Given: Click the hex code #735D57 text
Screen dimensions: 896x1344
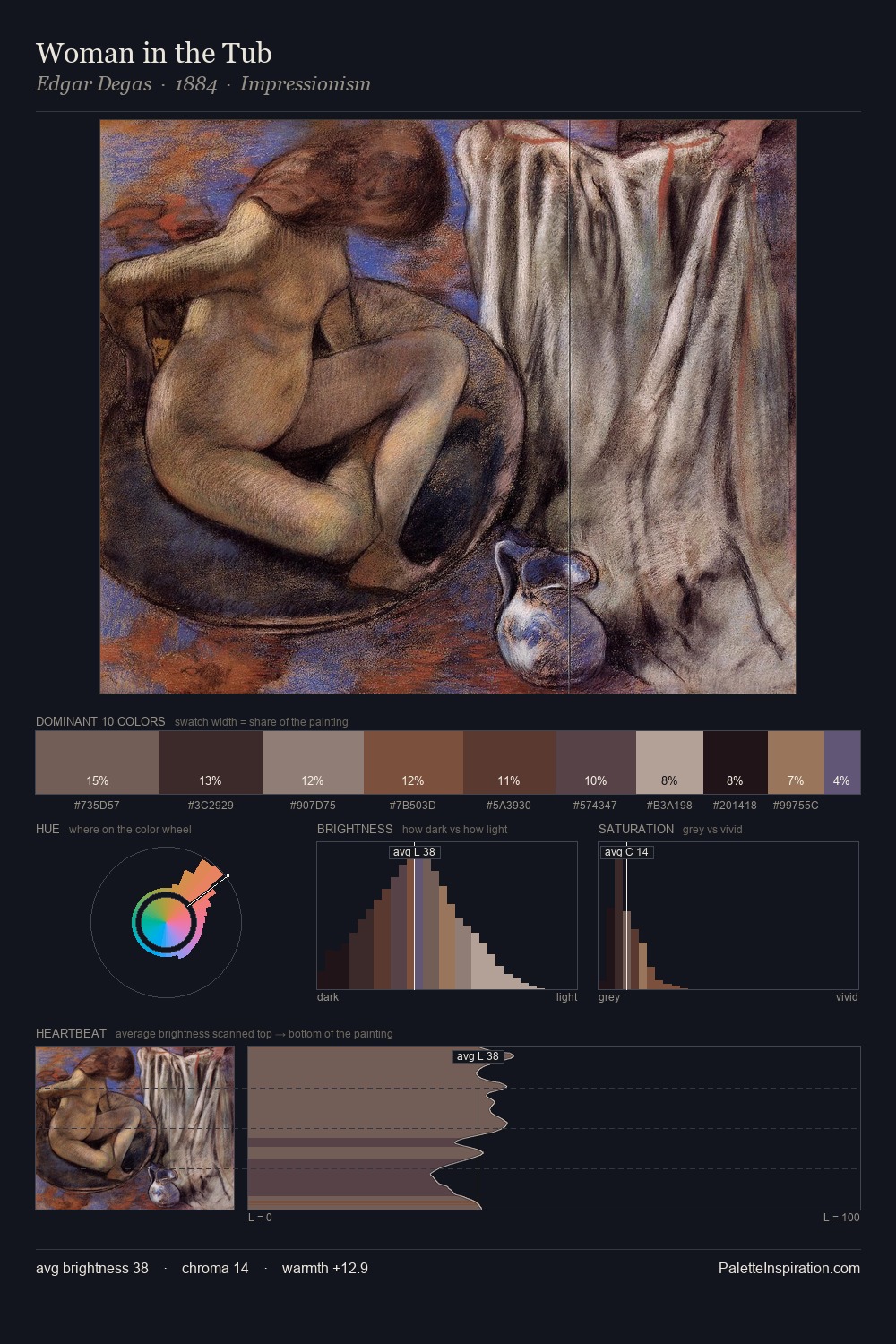Looking at the screenshot, I should pos(97,806).
